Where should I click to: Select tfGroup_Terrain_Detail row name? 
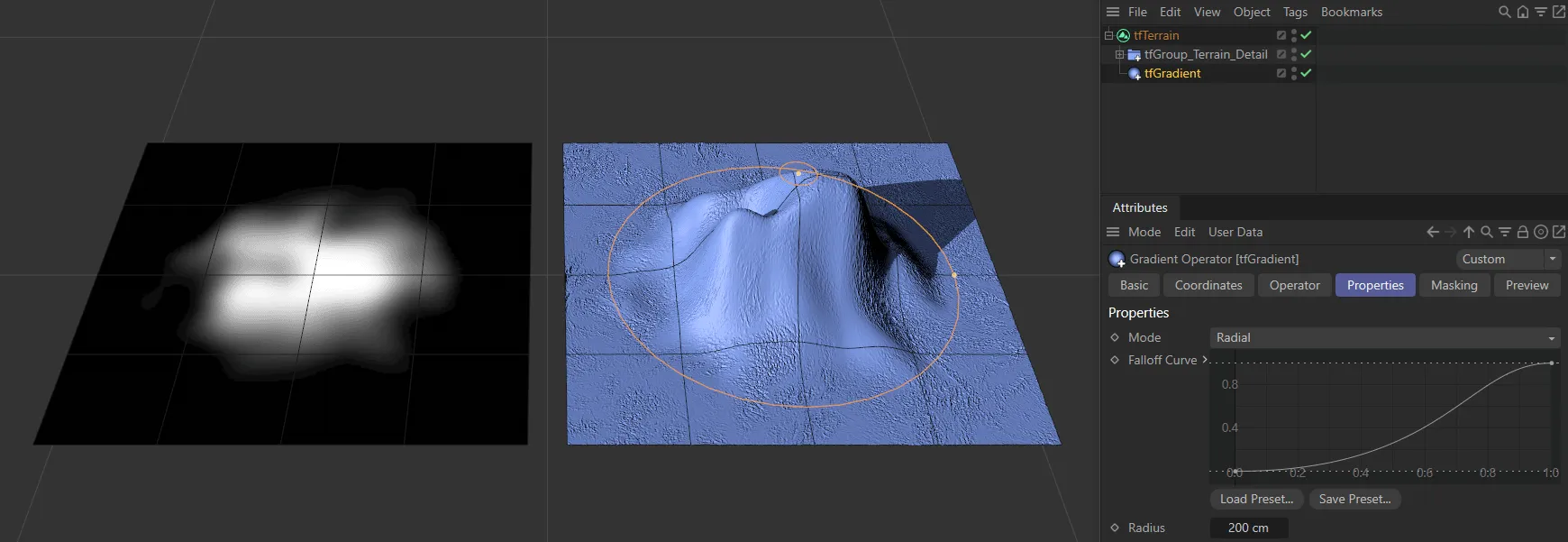click(x=1206, y=54)
